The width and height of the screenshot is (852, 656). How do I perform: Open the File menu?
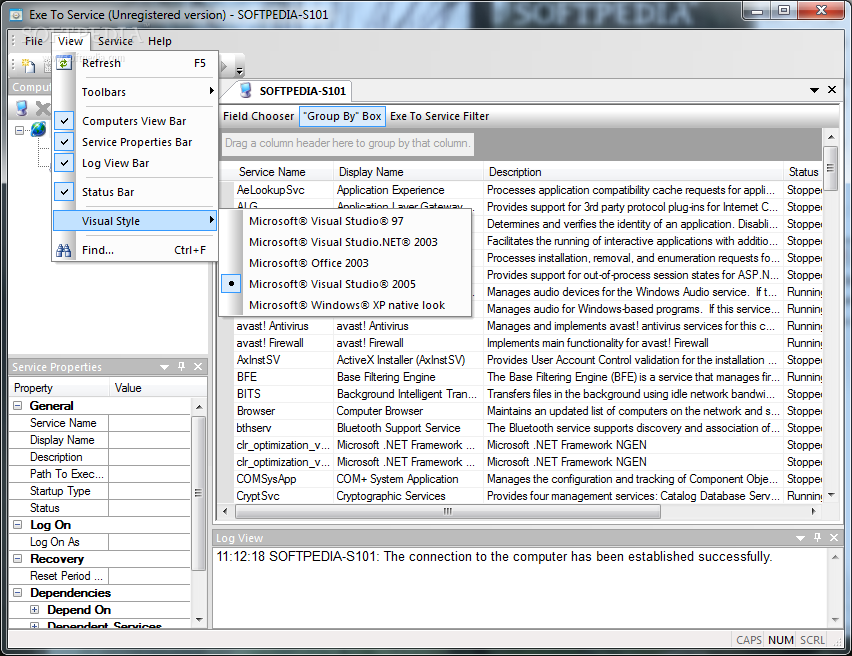34,41
